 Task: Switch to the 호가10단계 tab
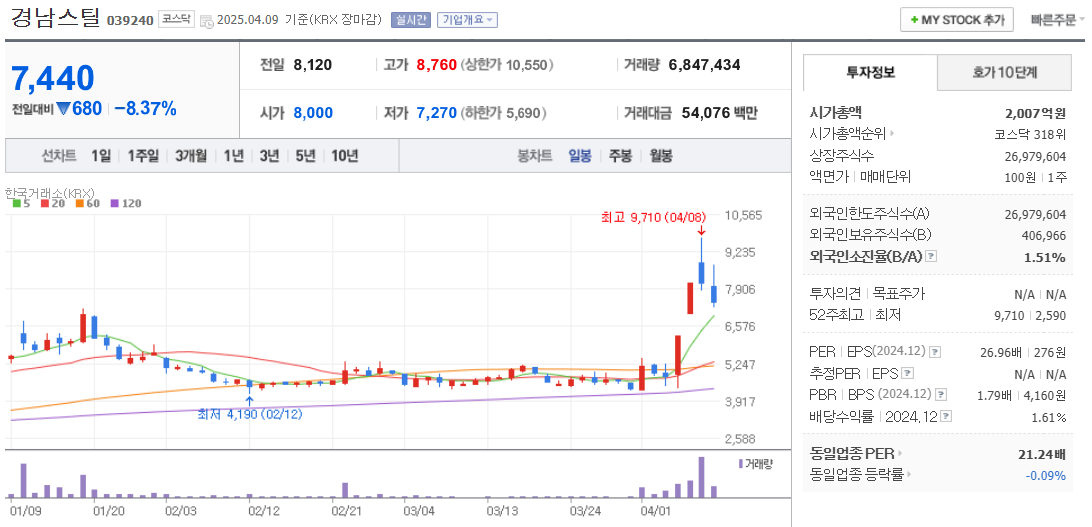1004,72
